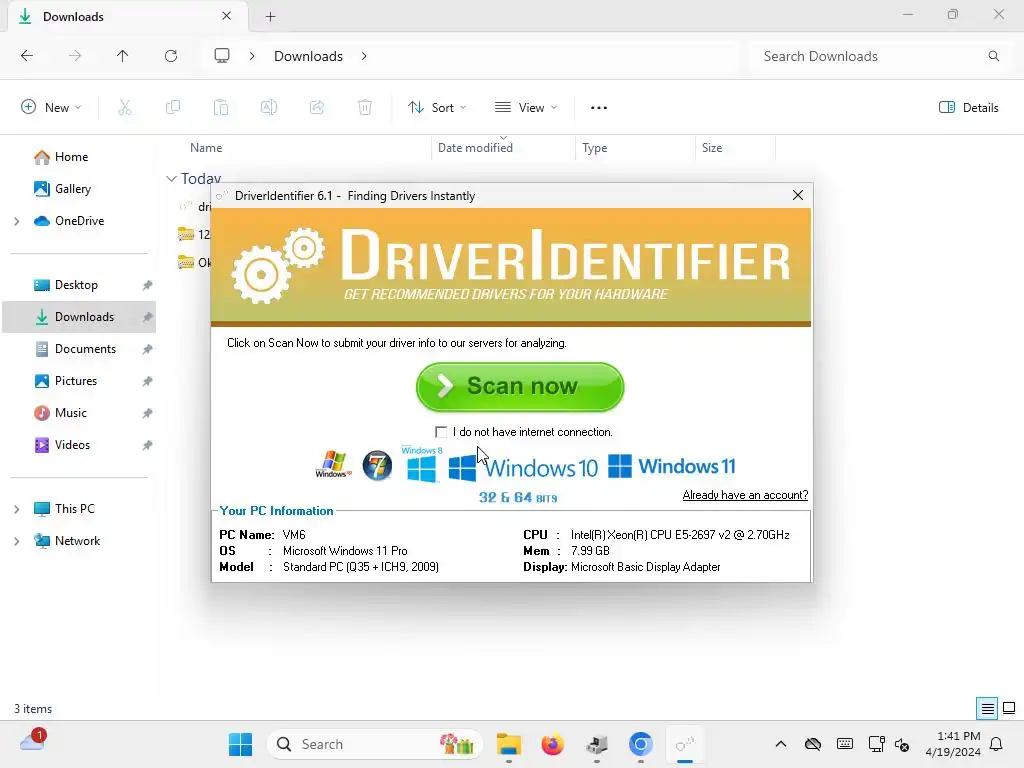Toggle the Details pane
This screenshot has width=1024, height=768.
(x=969, y=108)
